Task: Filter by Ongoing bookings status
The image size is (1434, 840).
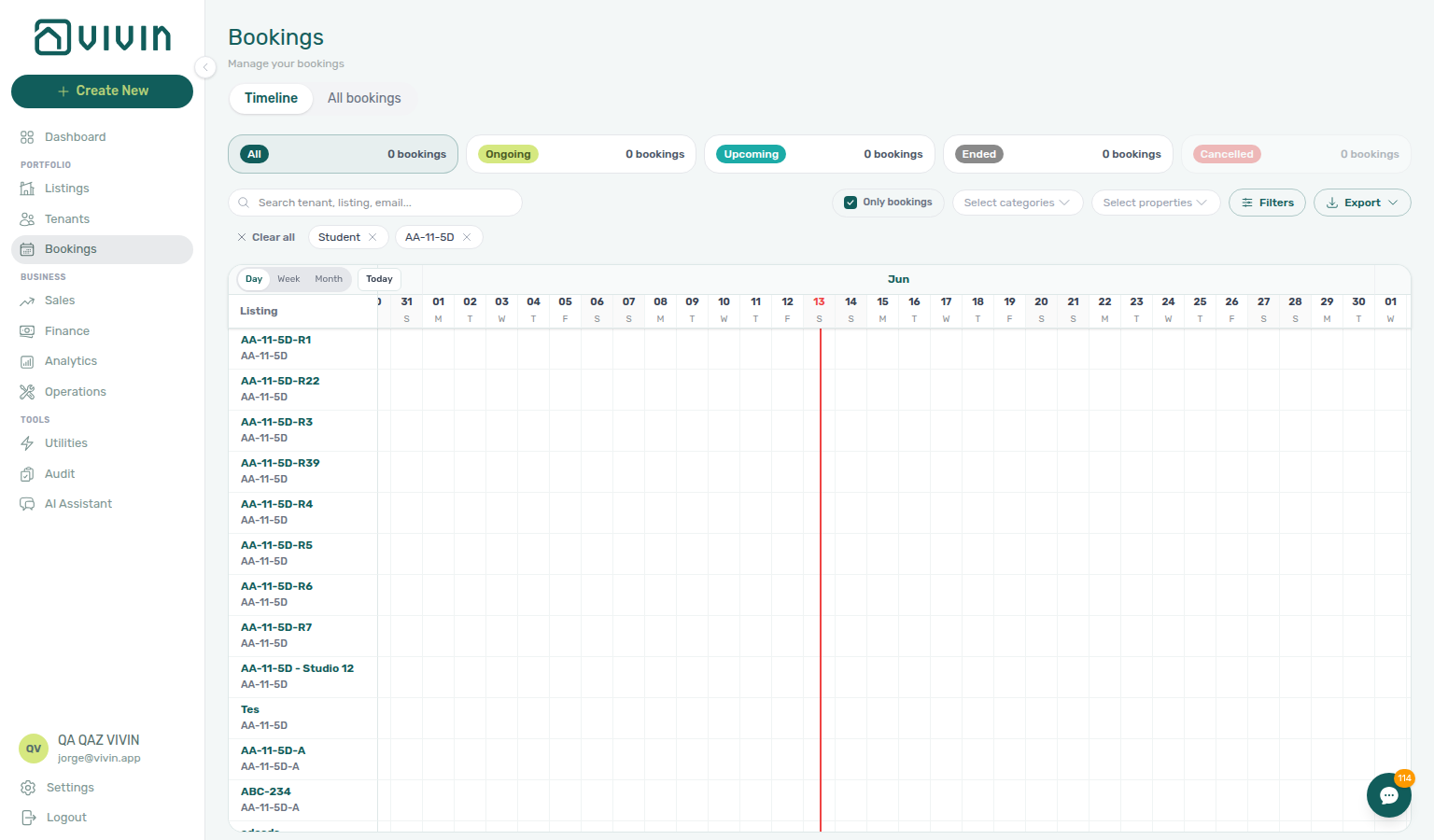Action: (x=581, y=154)
